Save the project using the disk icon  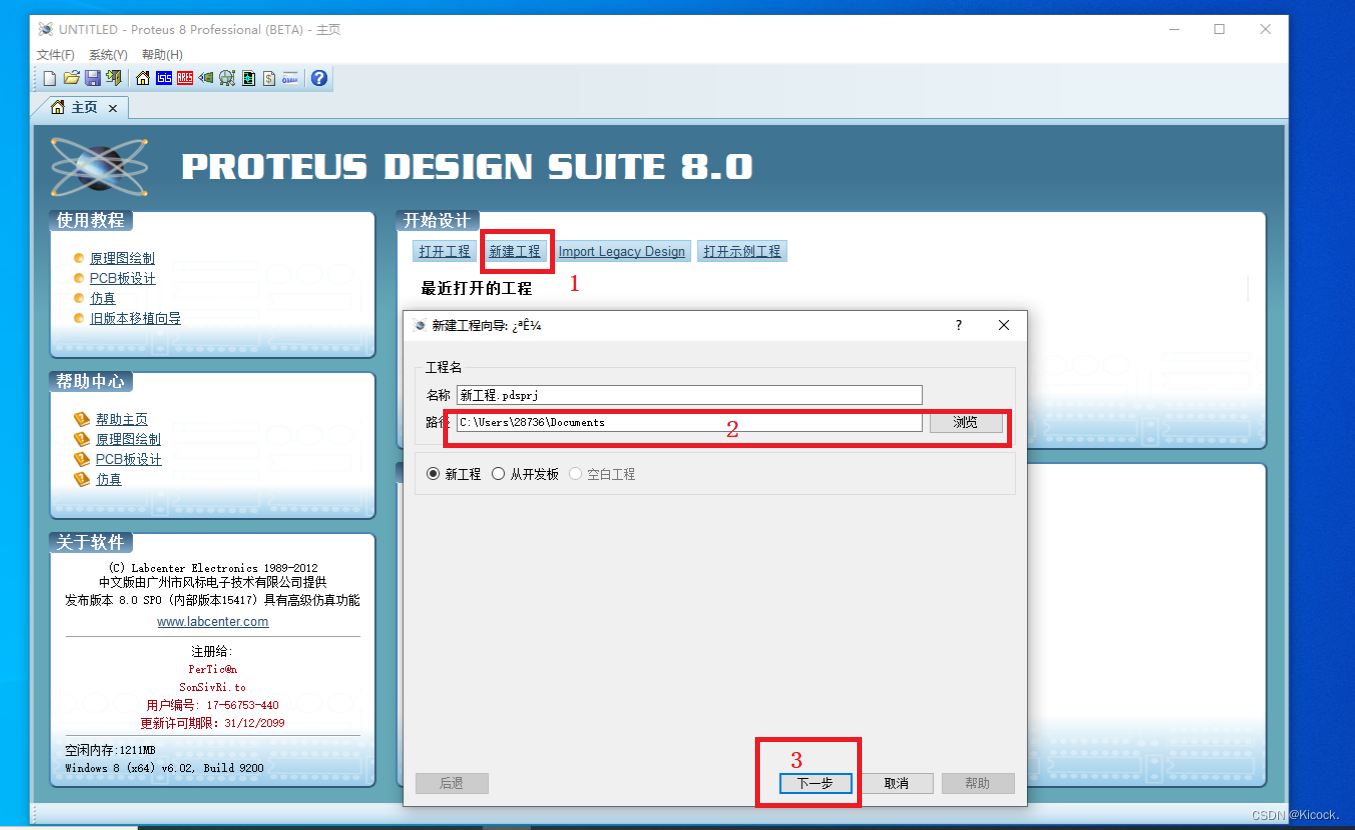[x=94, y=78]
